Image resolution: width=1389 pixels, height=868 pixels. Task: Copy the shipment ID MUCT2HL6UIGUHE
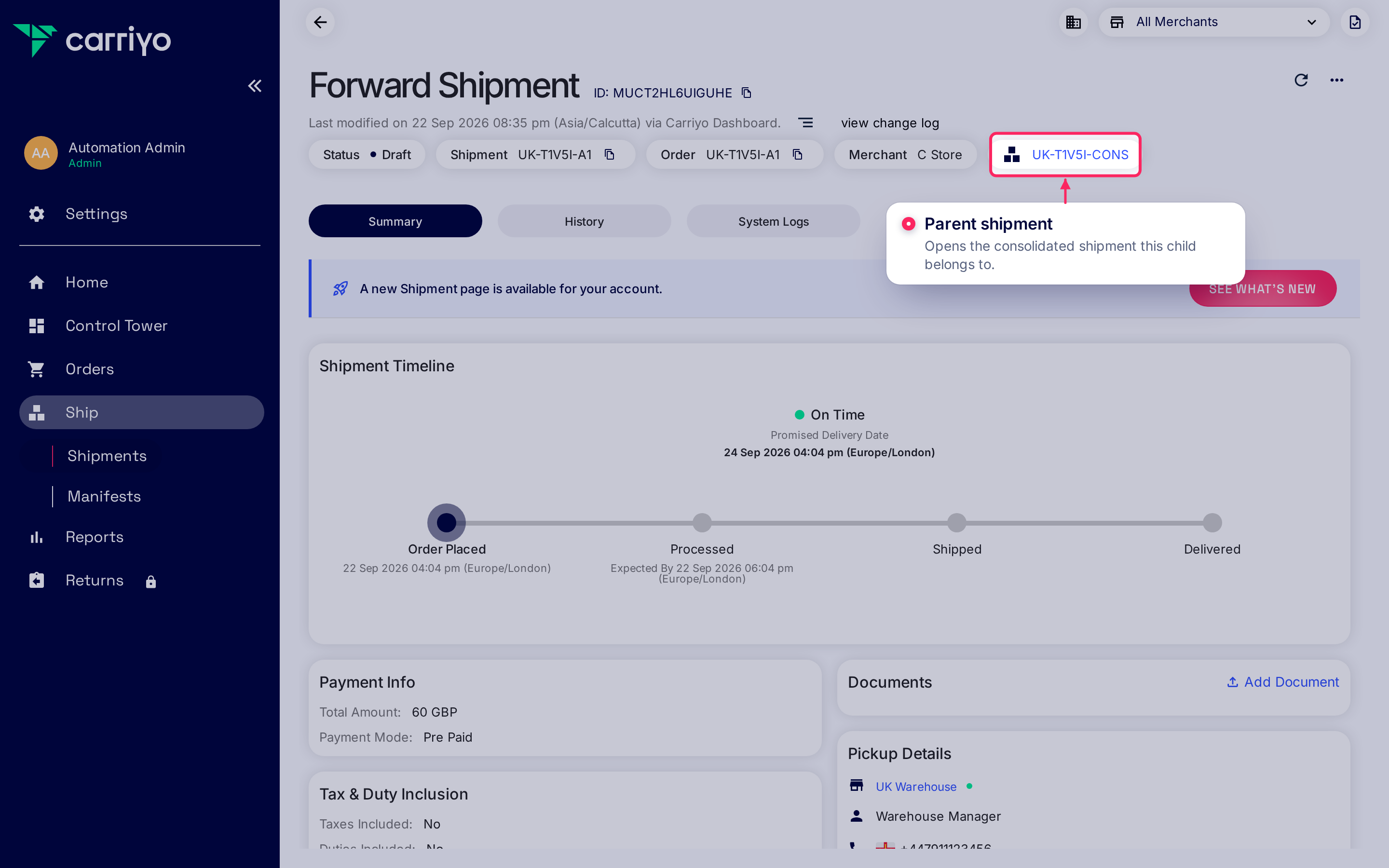coord(746,93)
